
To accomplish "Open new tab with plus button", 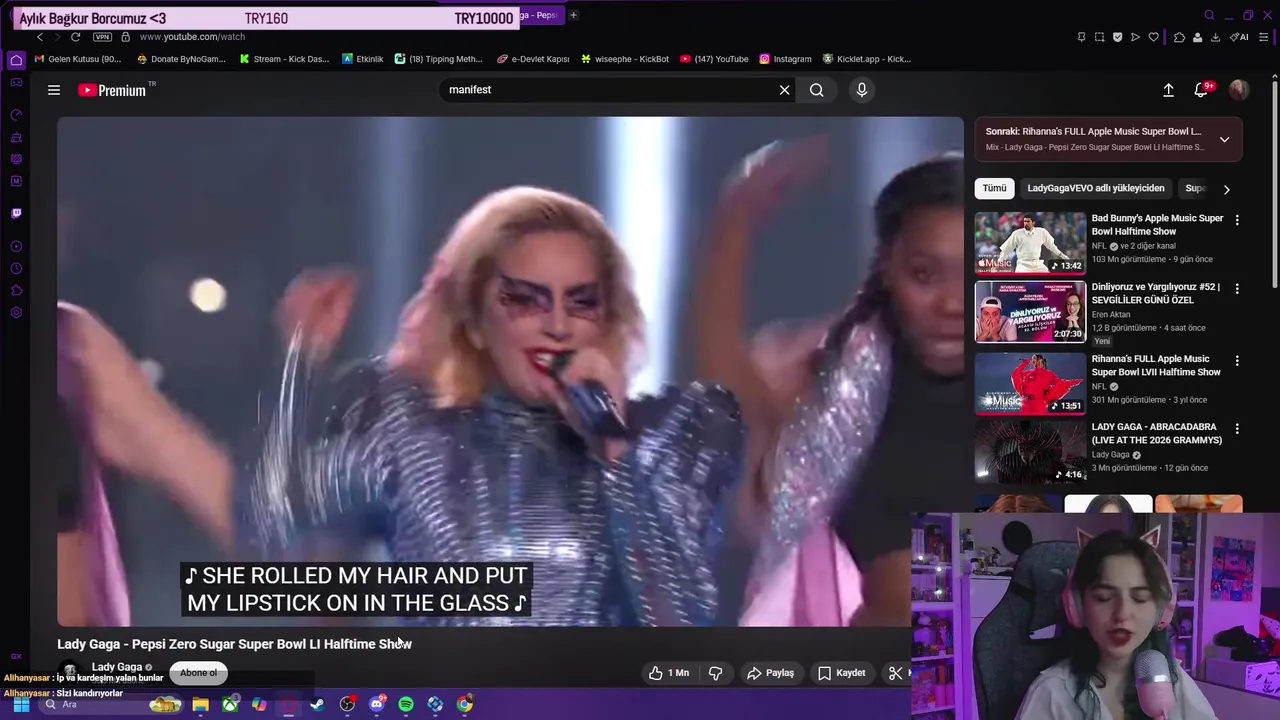I will [573, 15].
